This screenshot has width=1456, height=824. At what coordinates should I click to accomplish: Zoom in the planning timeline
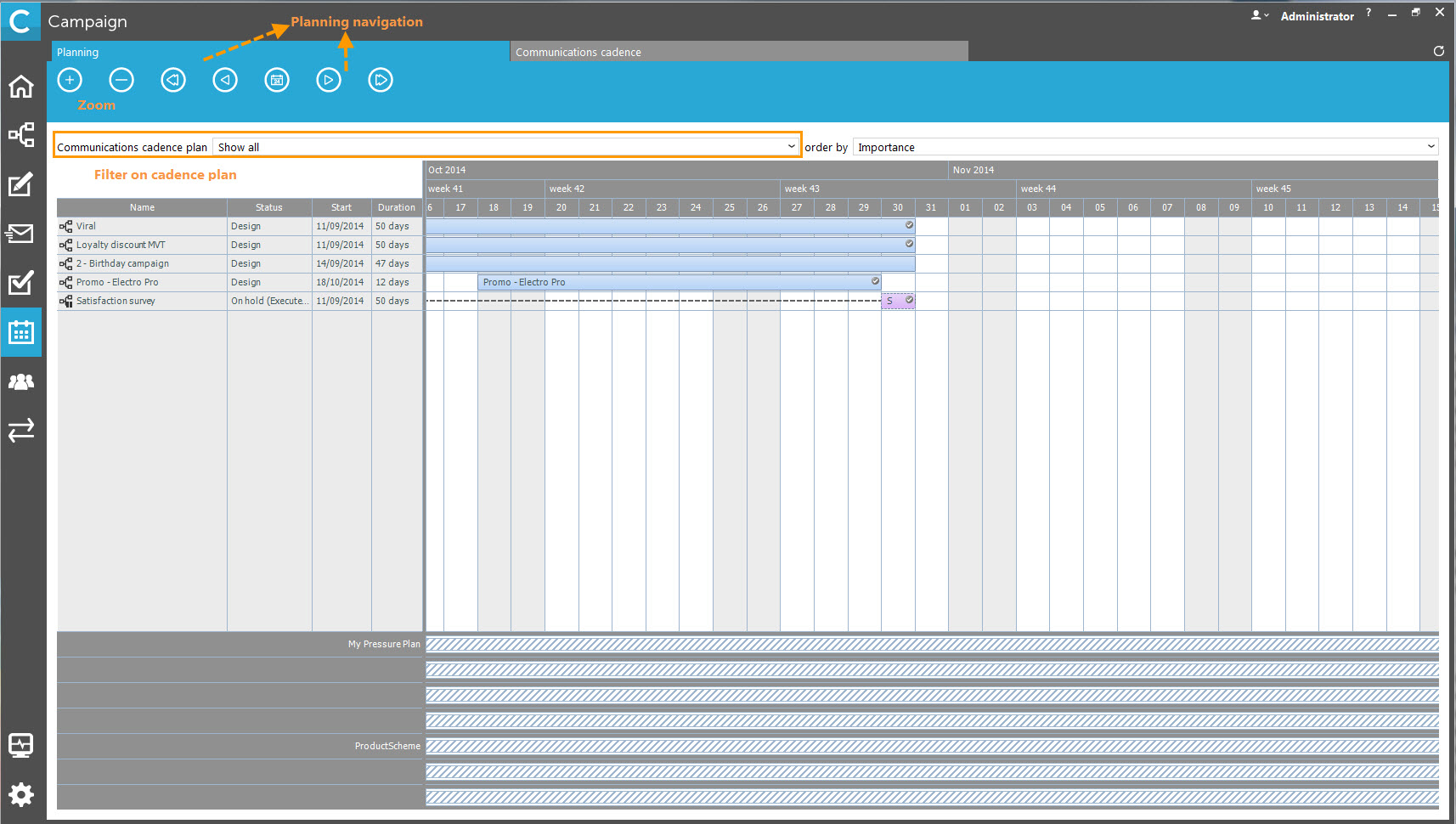(x=70, y=81)
